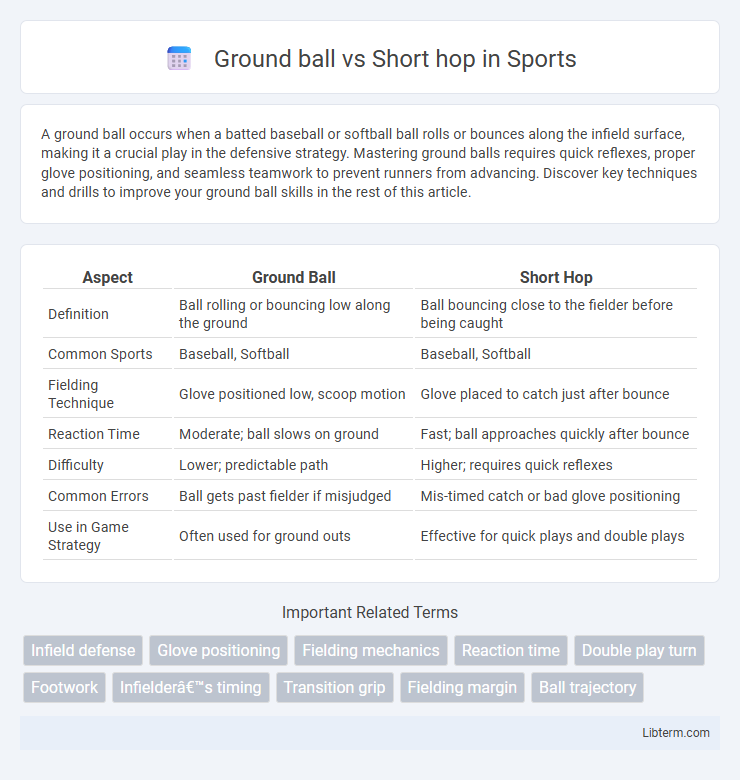This screenshot has width=740, height=780.
Task: Click 'Moderate; ball slows on ground' cell
Action: 293,434
